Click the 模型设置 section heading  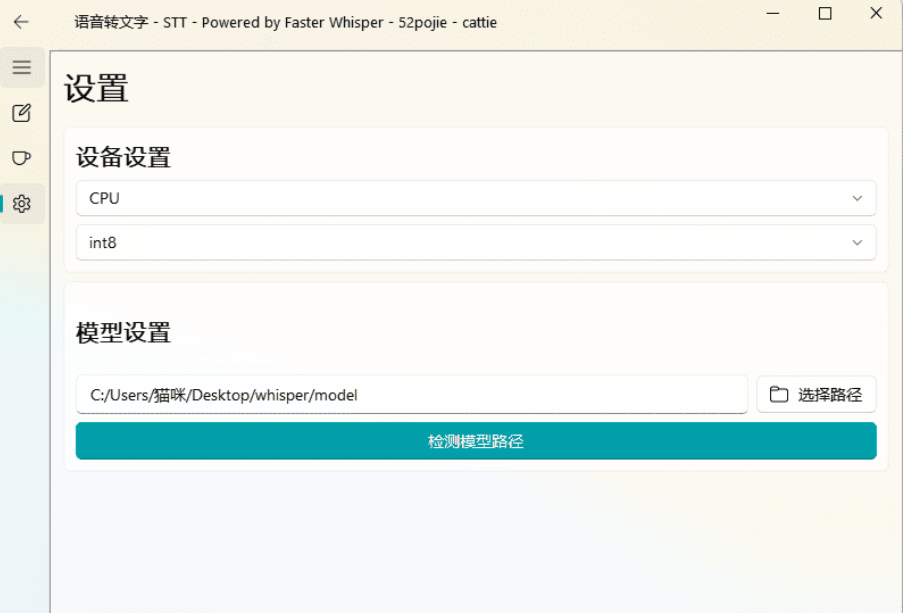click(x=123, y=332)
